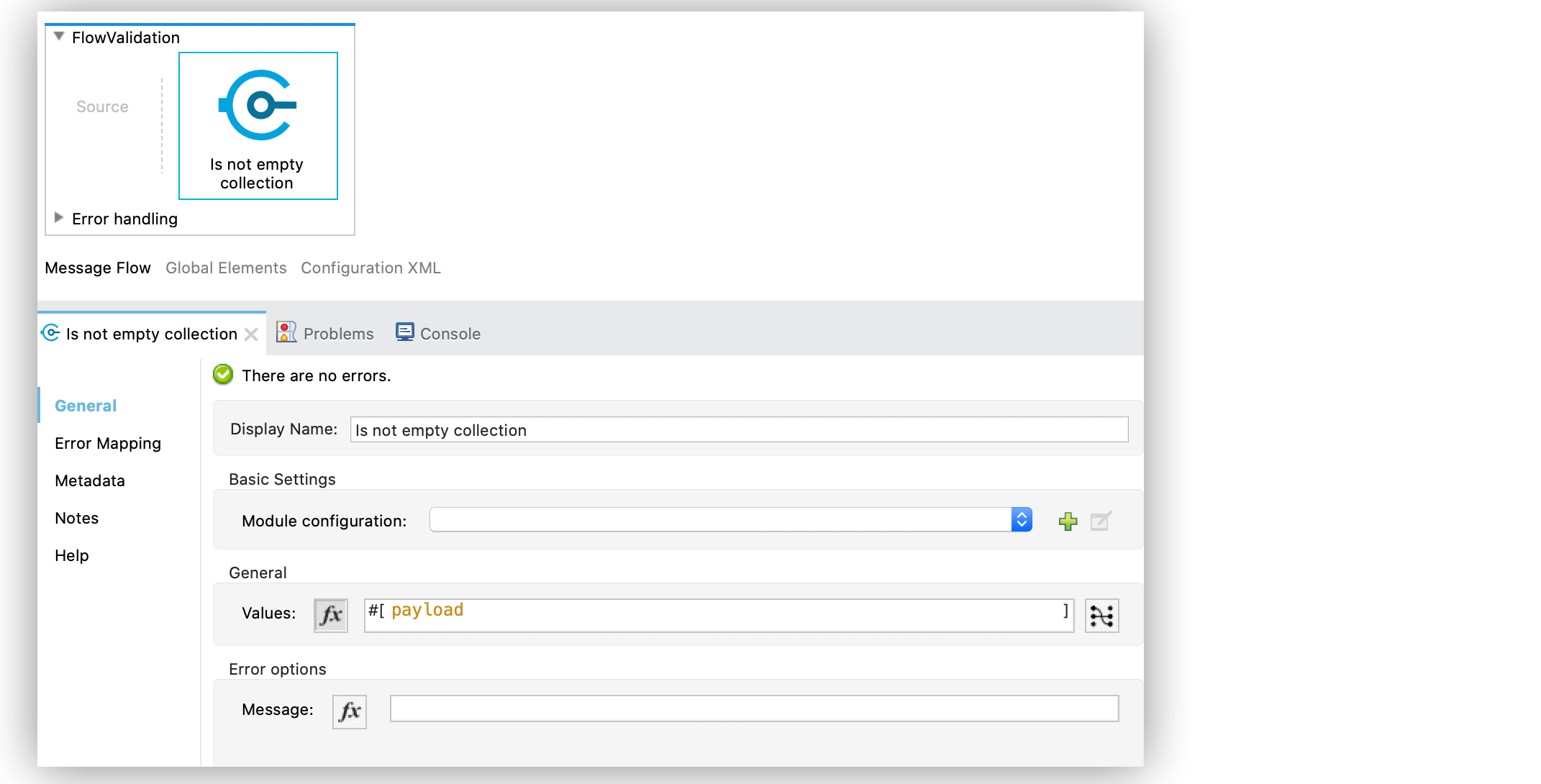Open the Module configuration dropdown
This screenshot has width=1541, height=784.
click(1022, 519)
